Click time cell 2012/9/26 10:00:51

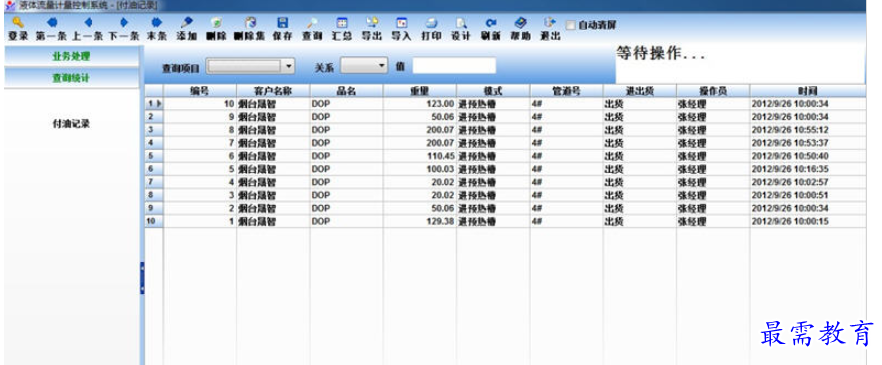(x=808, y=196)
